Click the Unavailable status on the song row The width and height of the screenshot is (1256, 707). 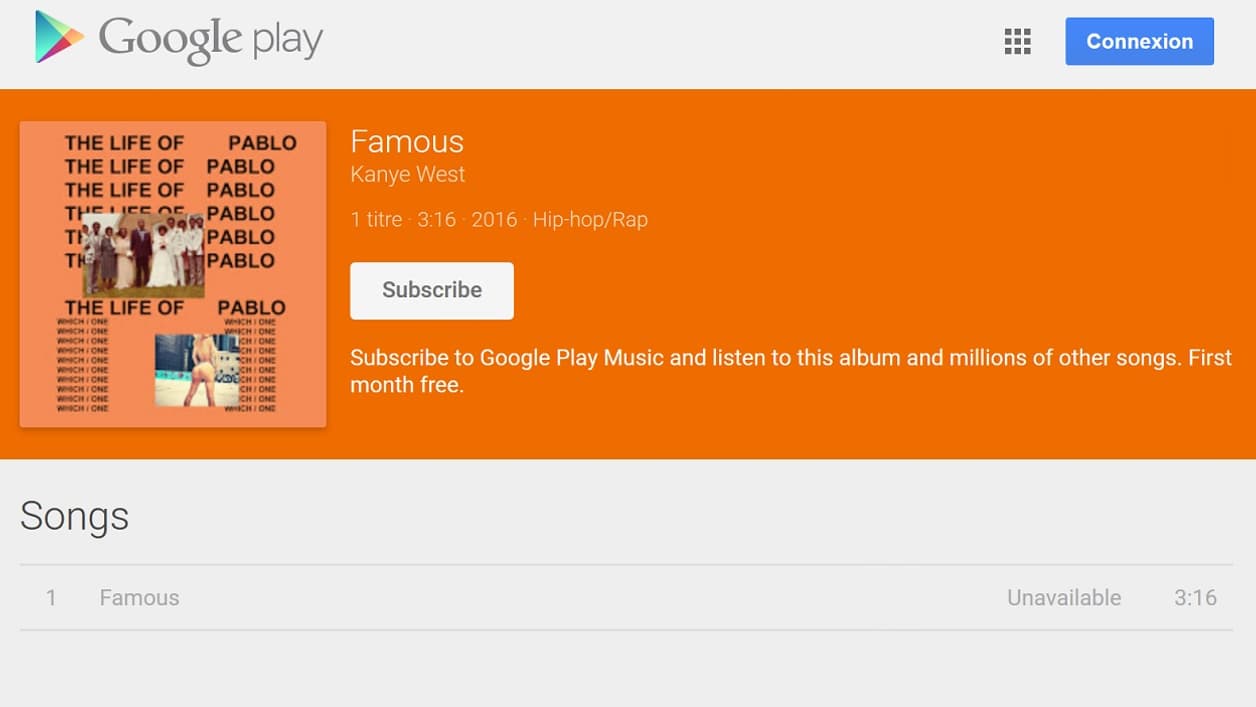1064,598
